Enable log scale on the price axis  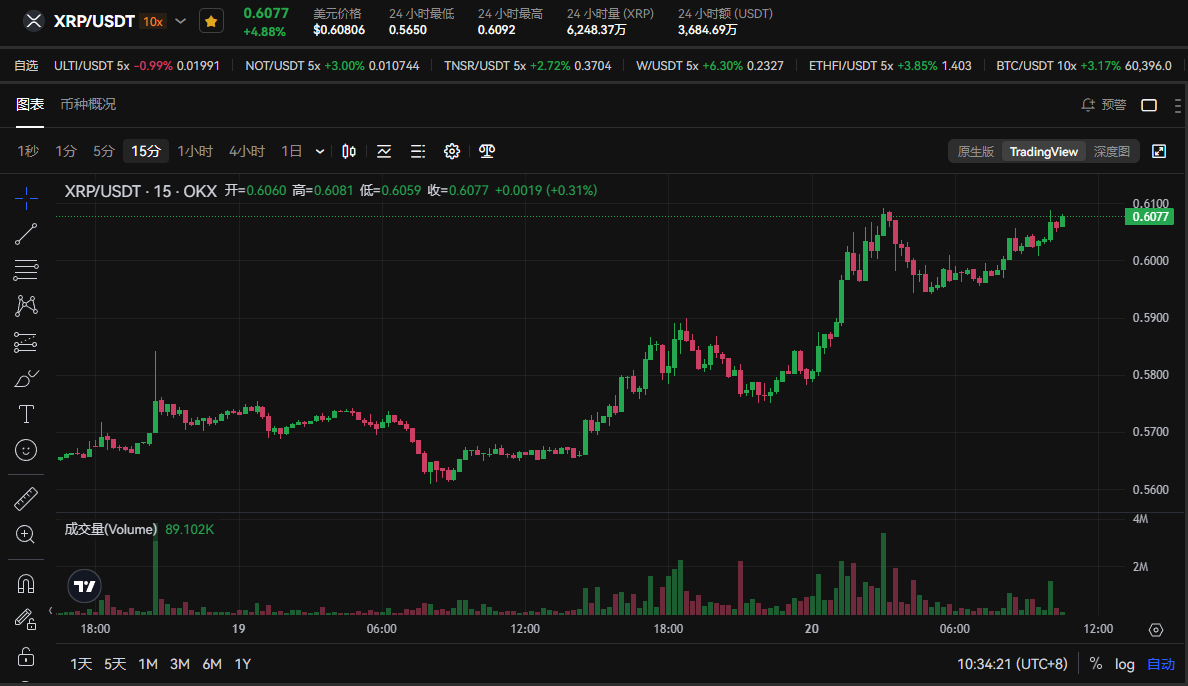(1124, 663)
